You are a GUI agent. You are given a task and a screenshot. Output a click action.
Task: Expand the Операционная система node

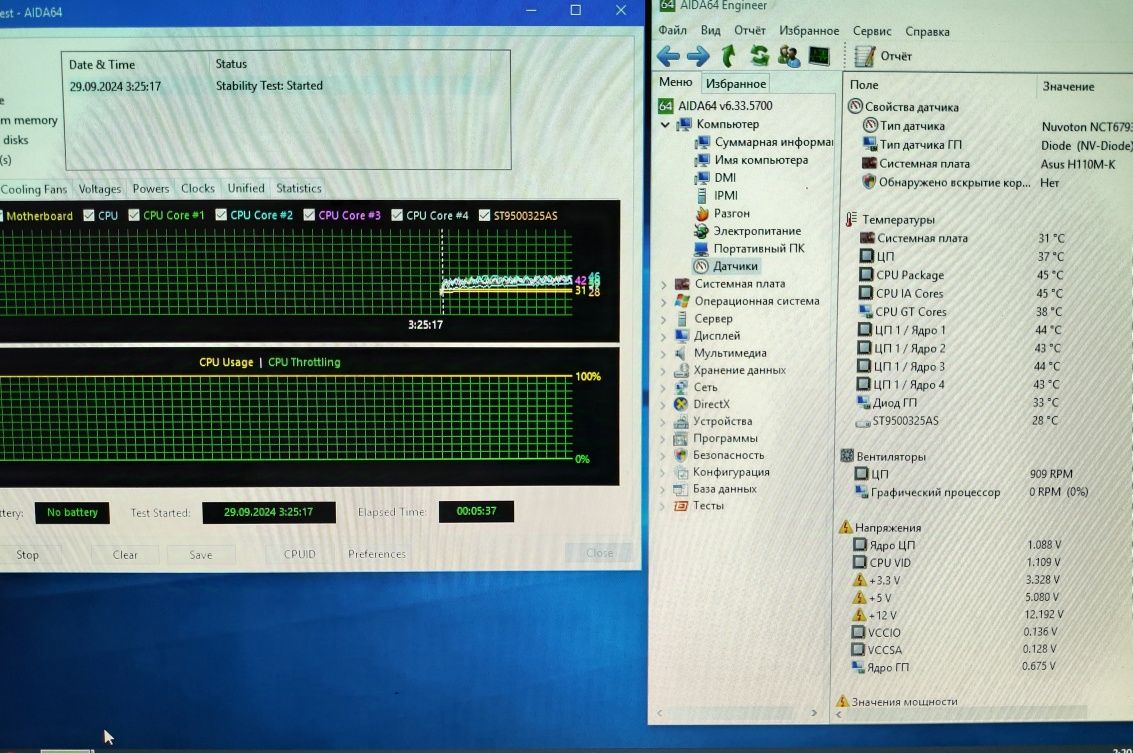[x=663, y=302]
